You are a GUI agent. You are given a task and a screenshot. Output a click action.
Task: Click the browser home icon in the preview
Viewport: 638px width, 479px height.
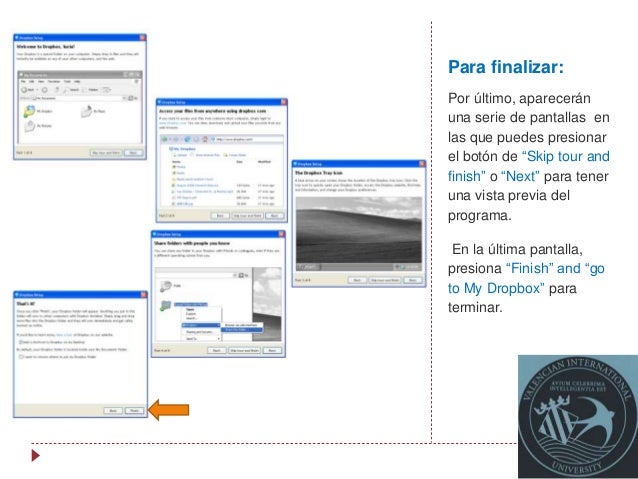[x=205, y=139]
